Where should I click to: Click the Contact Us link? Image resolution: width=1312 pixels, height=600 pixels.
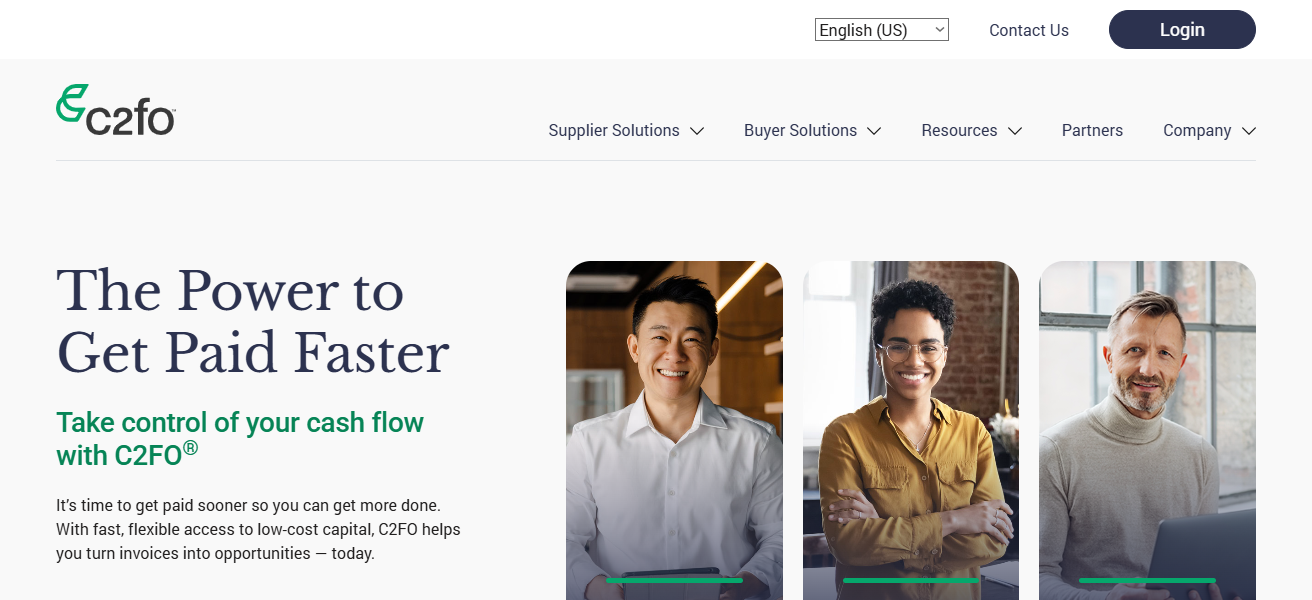[1029, 30]
